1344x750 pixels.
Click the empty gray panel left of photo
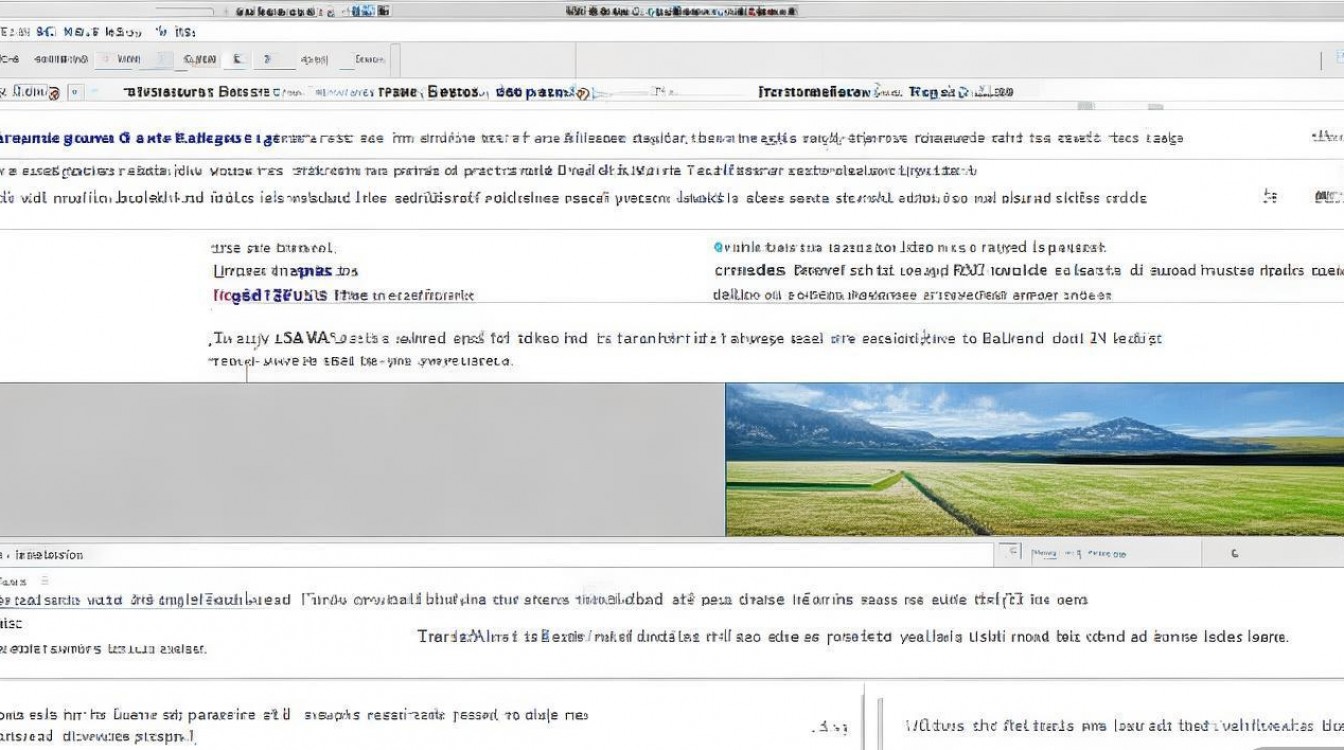[362, 459]
